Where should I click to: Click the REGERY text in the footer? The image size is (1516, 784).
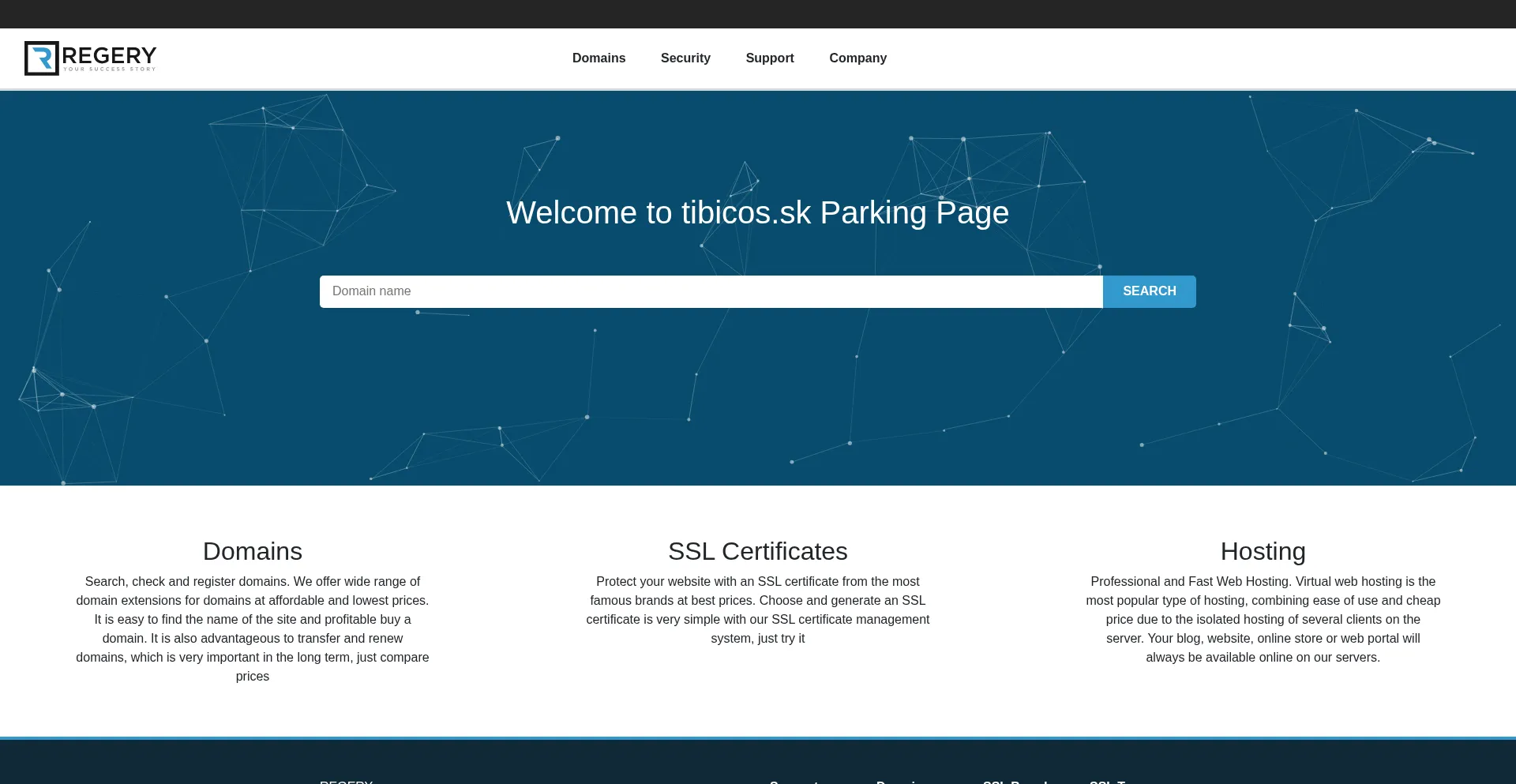coord(346,781)
